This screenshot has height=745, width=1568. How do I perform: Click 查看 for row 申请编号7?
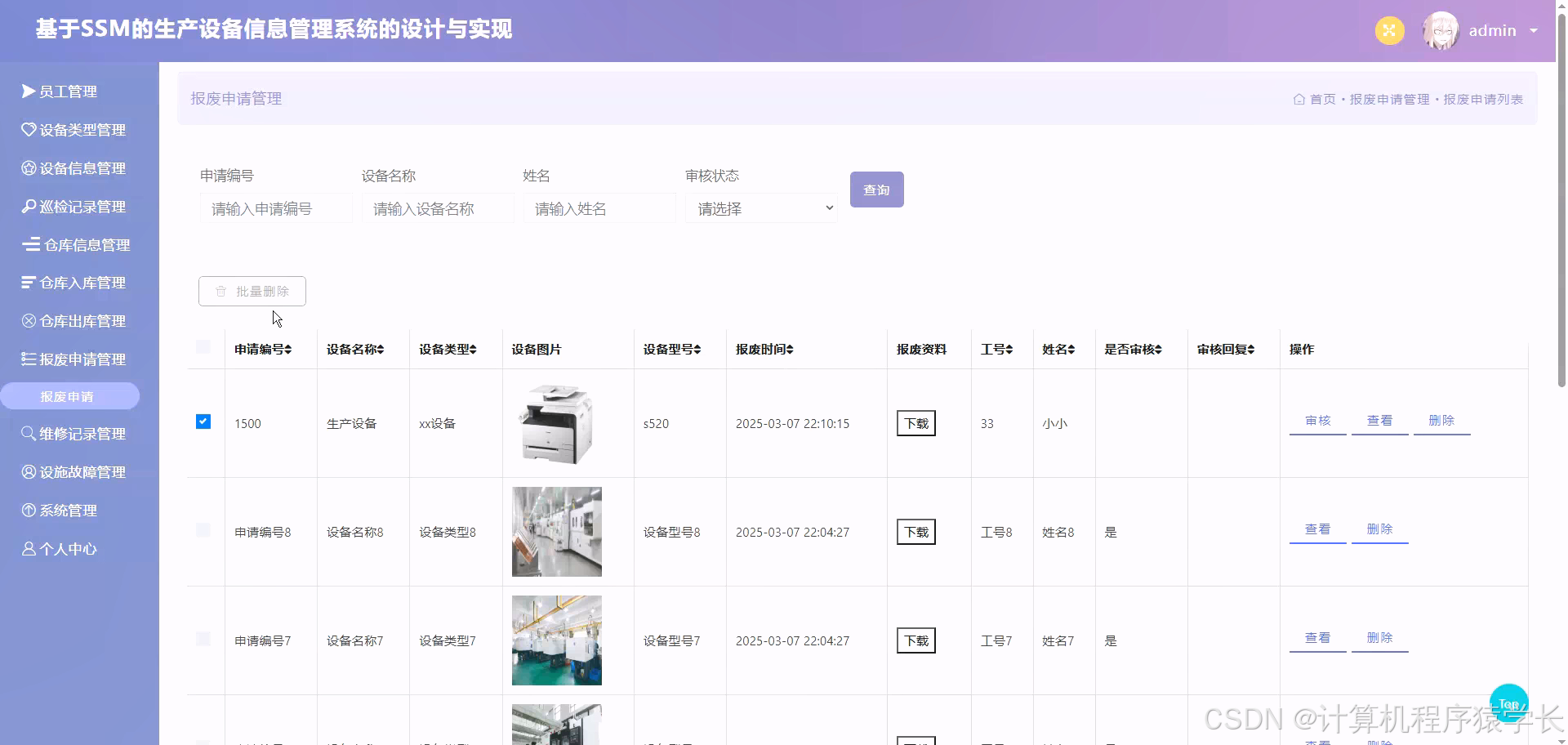click(1317, 639)
